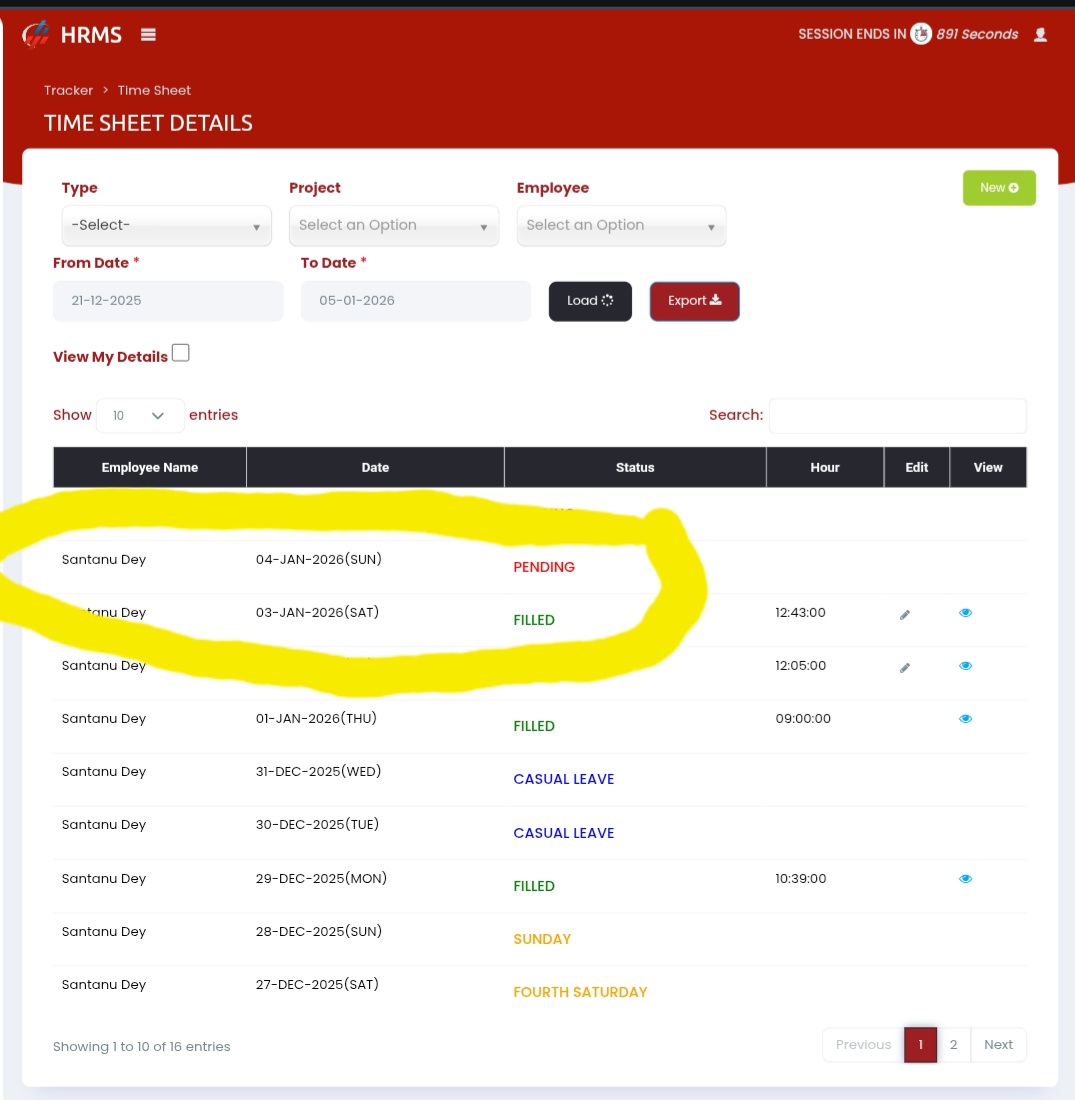The width and height of the screenshot is (1075, 1100).
Task: Click the From Date field
Action: [x=168, y=301]
